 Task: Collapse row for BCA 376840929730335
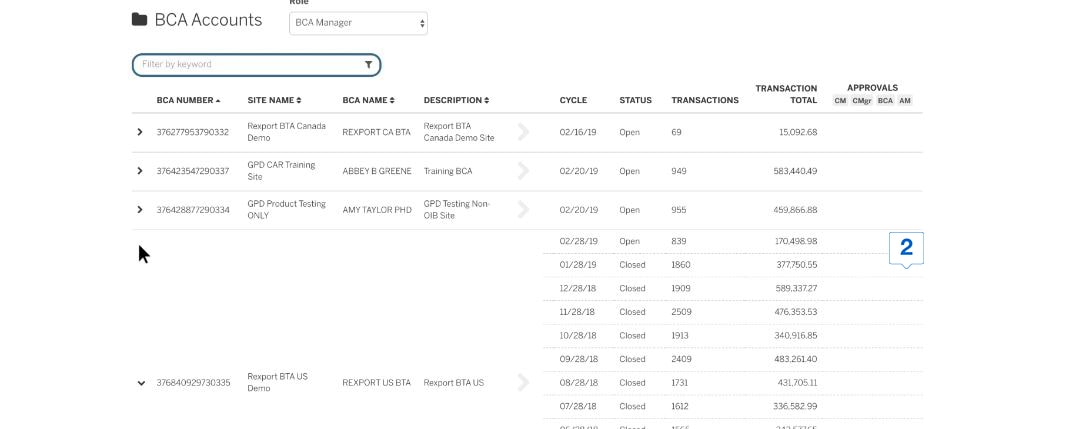[141, 383]
